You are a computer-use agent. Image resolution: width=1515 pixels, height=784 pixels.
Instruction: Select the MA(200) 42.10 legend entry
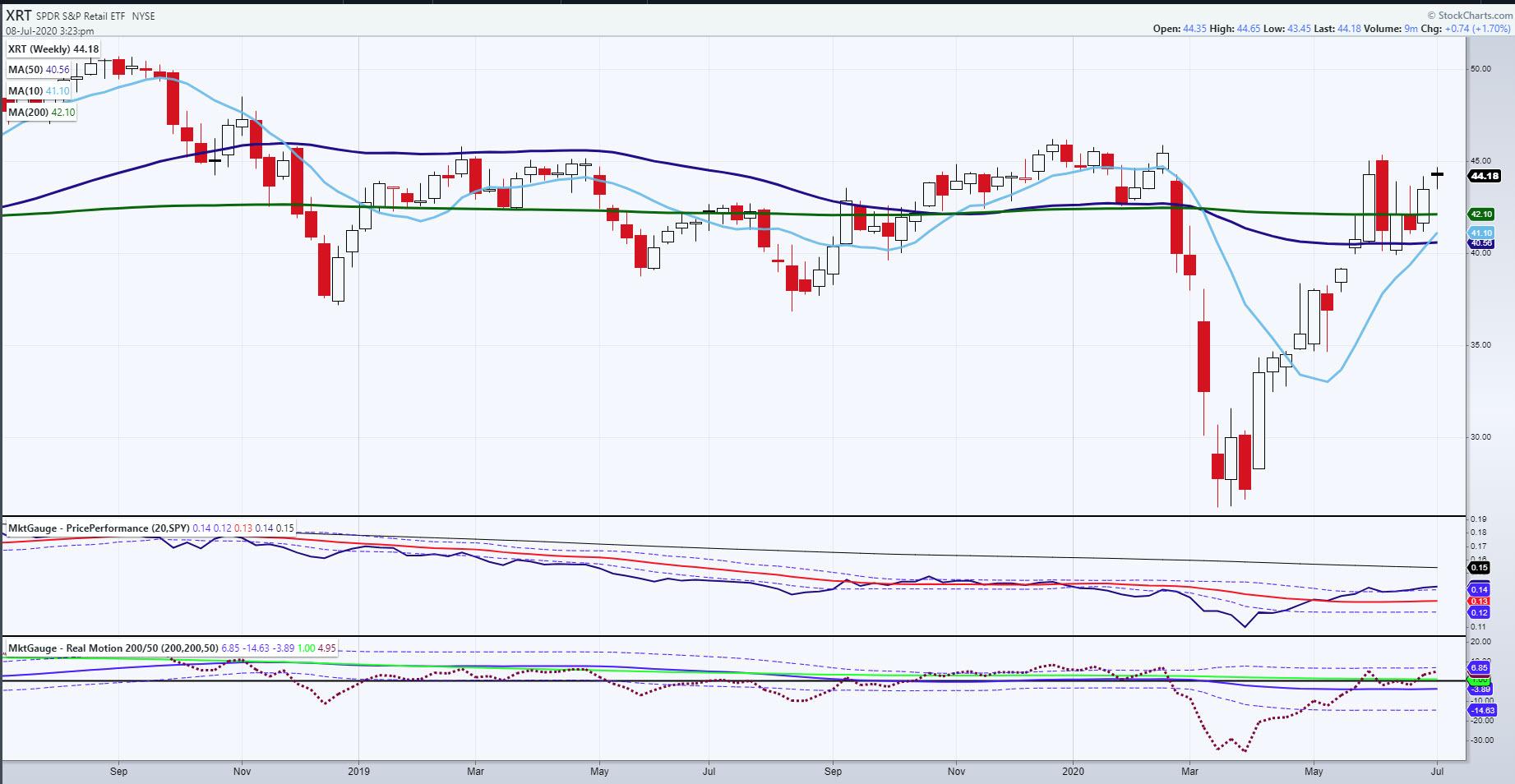pyautogui.click(x=42, y=113)
